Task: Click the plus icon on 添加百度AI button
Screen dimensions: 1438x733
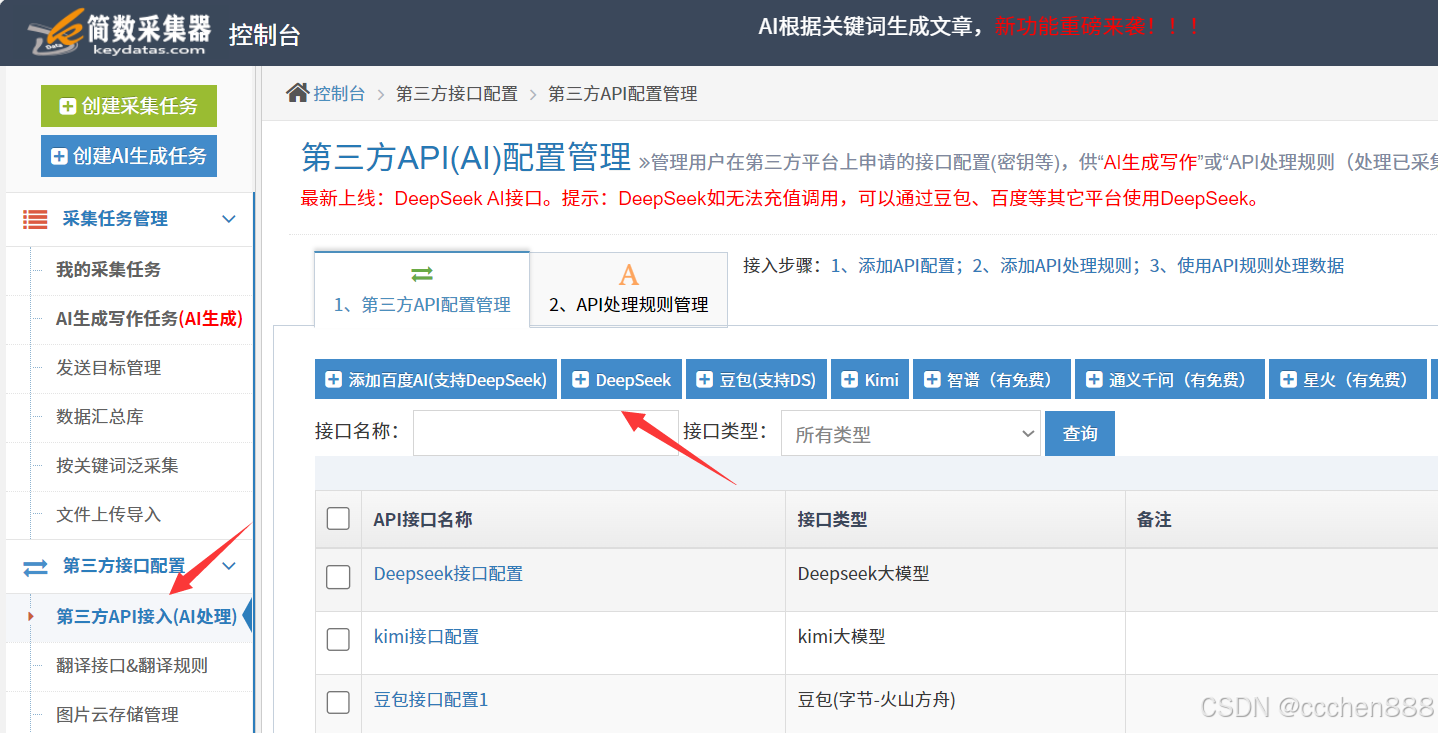Action: [x=334, y=380]
